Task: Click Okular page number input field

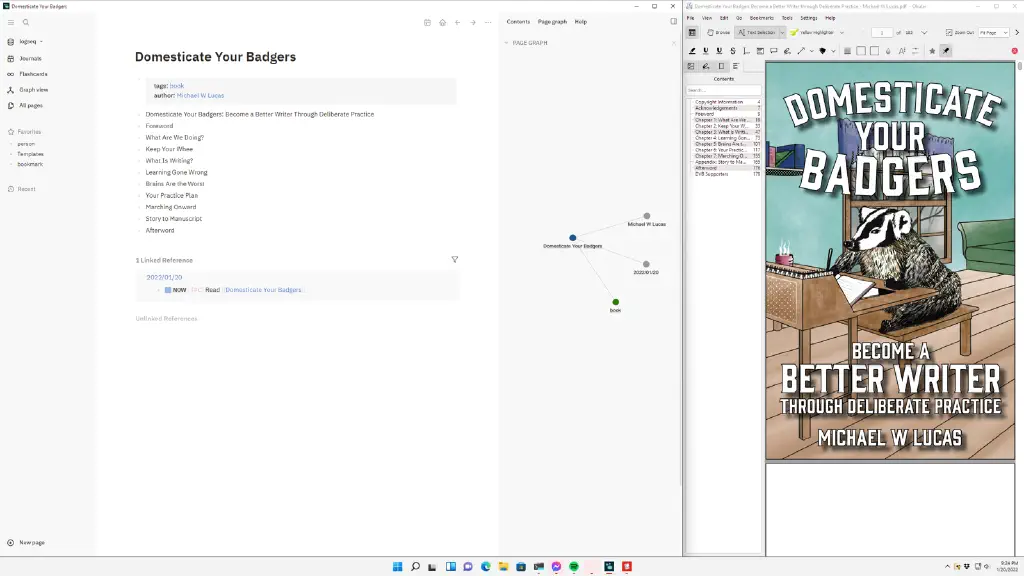Action: coord(882,32)
